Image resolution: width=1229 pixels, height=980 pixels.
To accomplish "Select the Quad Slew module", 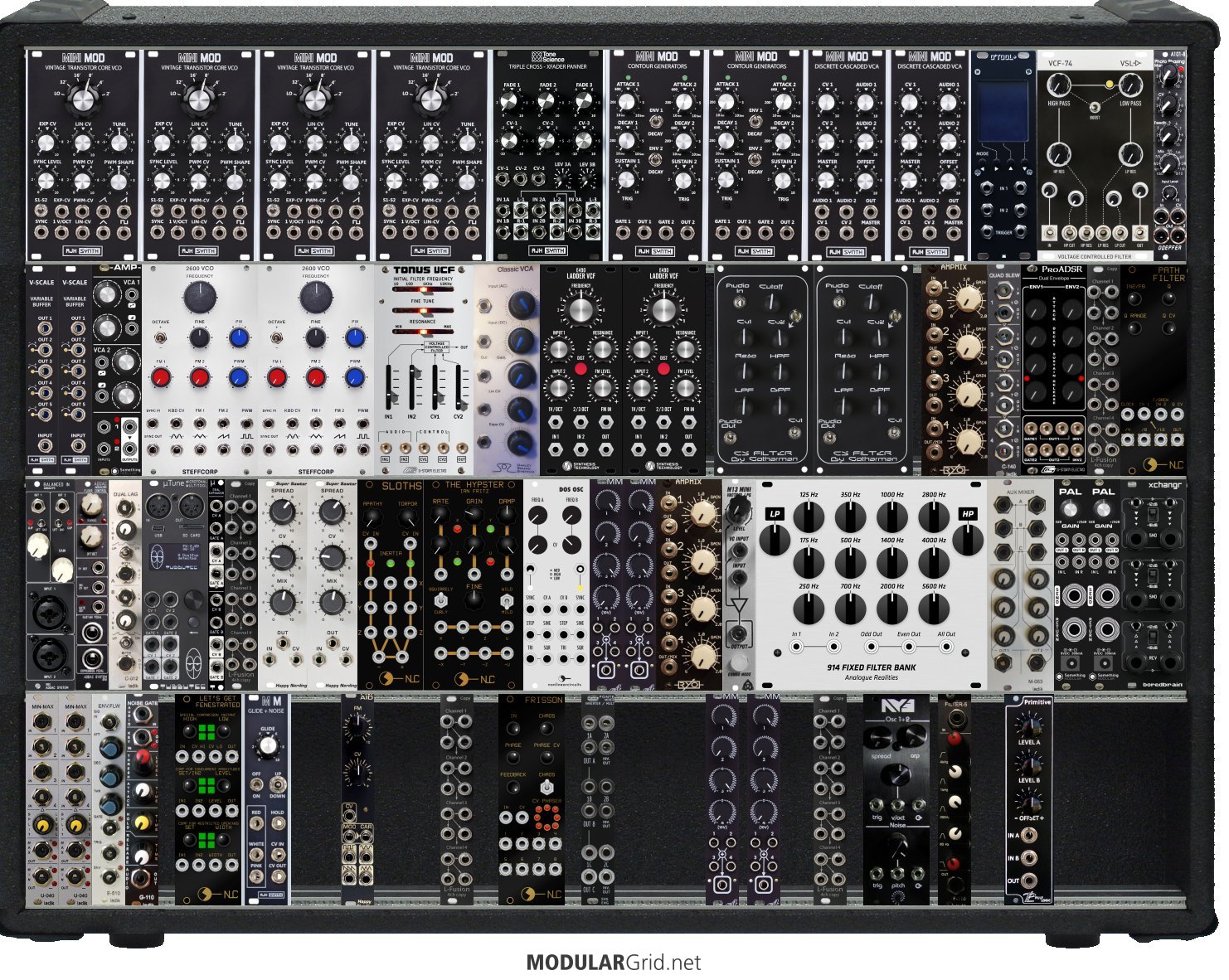I will click(1003, 370).
